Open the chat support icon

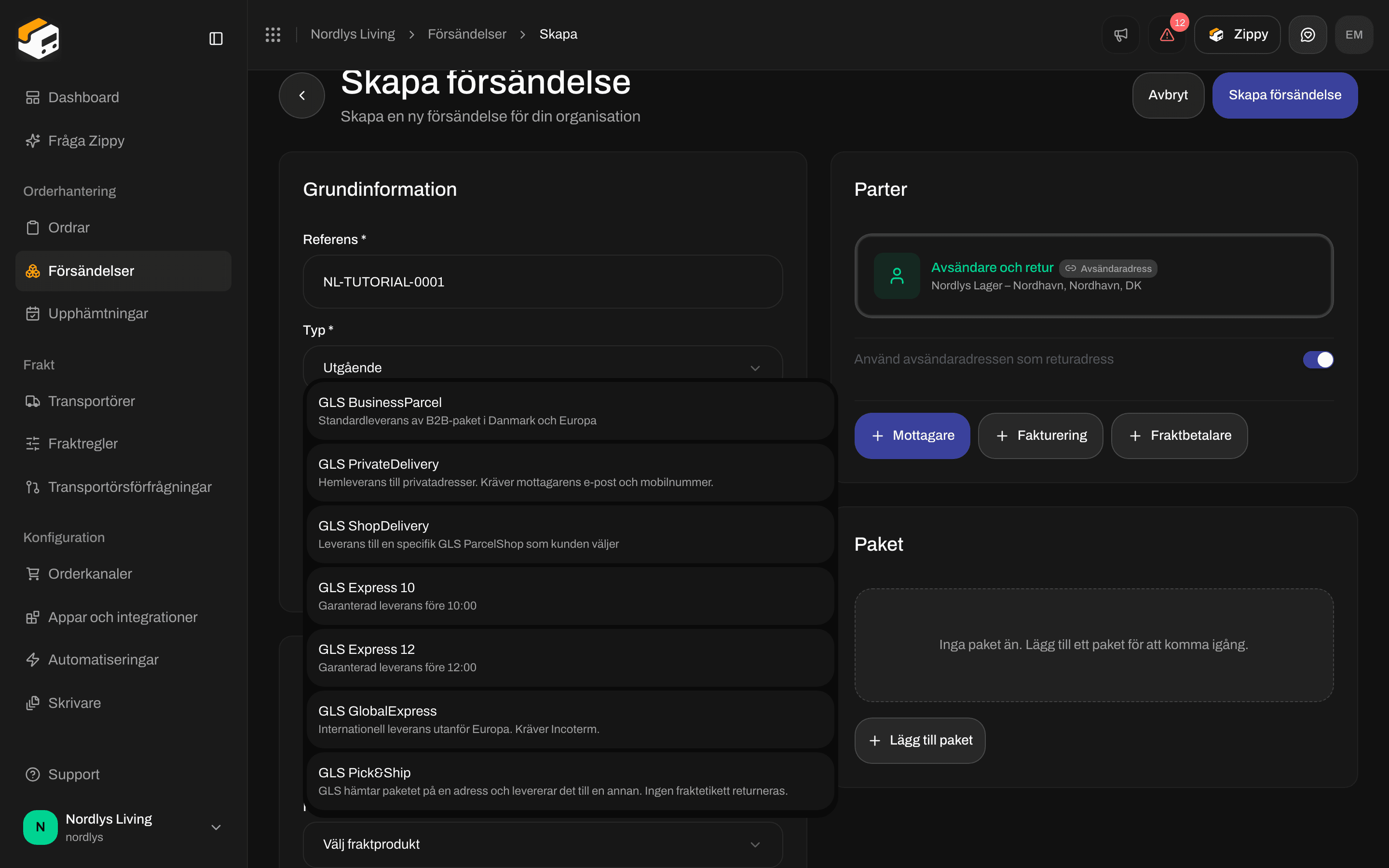coord(1307,34)
